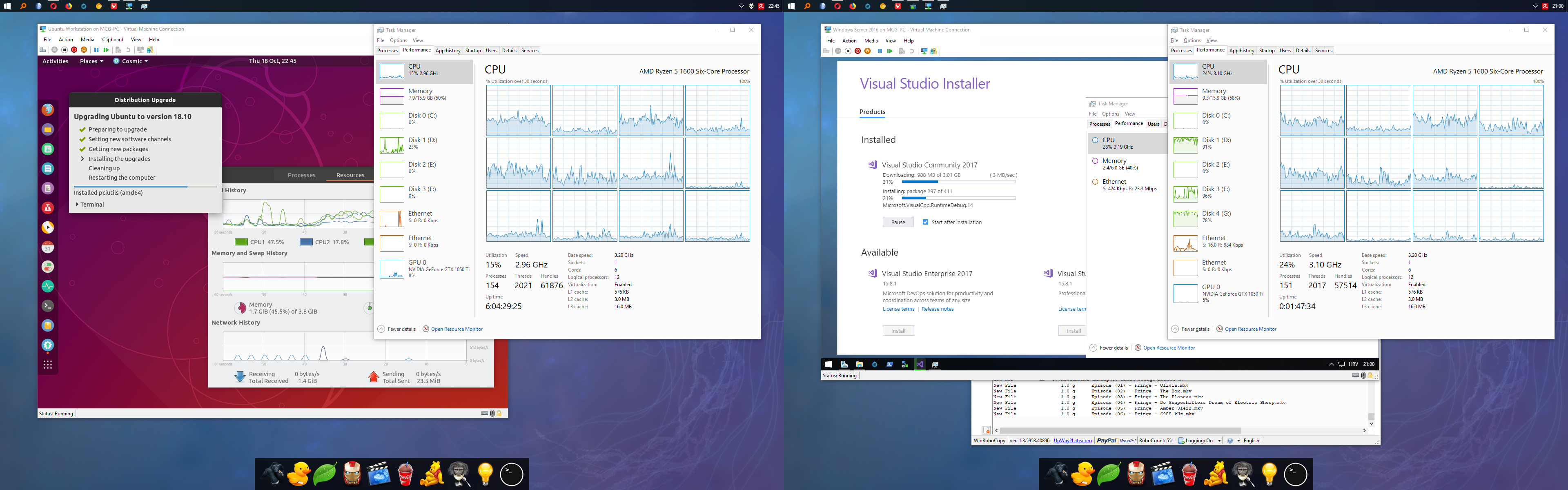Open system monitor icon in Ubuntu dock

(x=48, y=286)
